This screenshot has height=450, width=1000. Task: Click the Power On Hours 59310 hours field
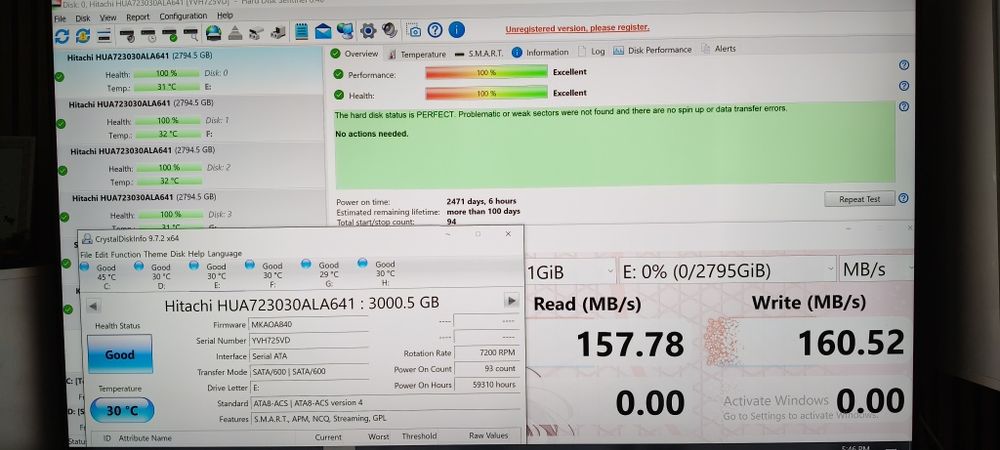[x=487, y=384]
